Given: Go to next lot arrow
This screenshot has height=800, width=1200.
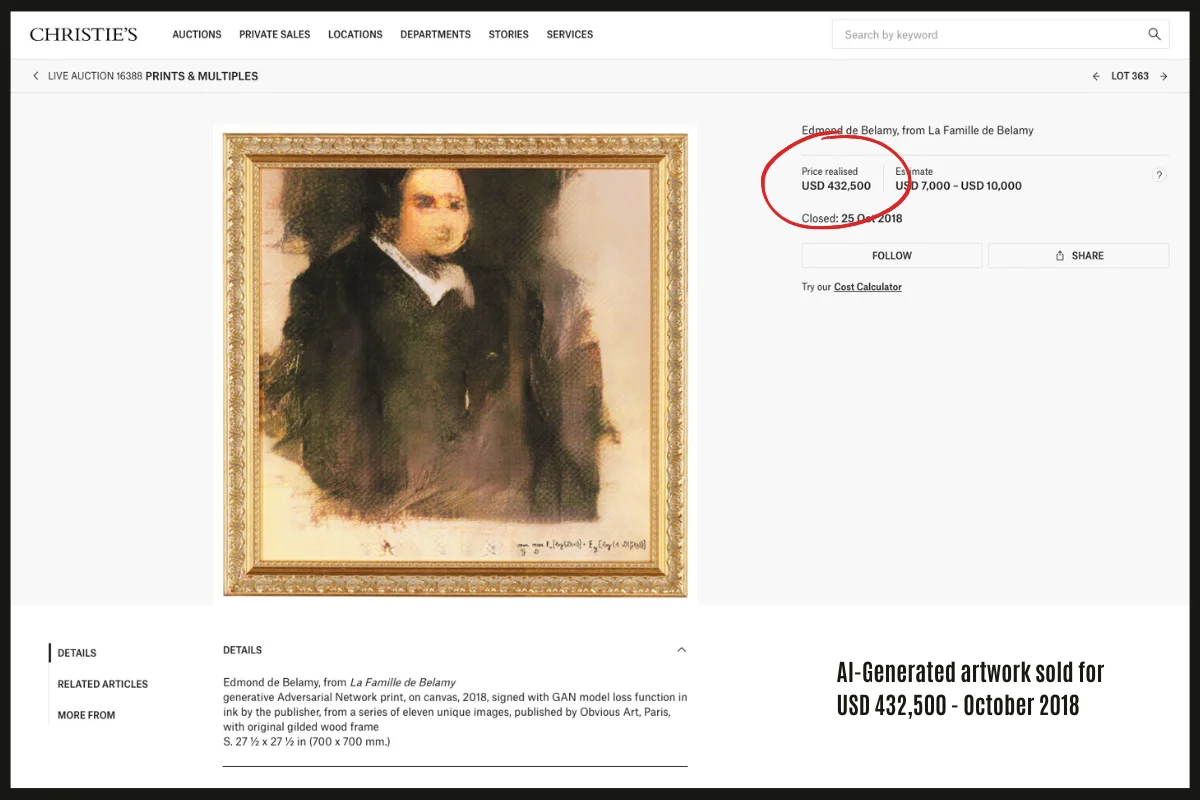Looking at the screenshot, I should pyautogui.click(x=1164, y=76).
